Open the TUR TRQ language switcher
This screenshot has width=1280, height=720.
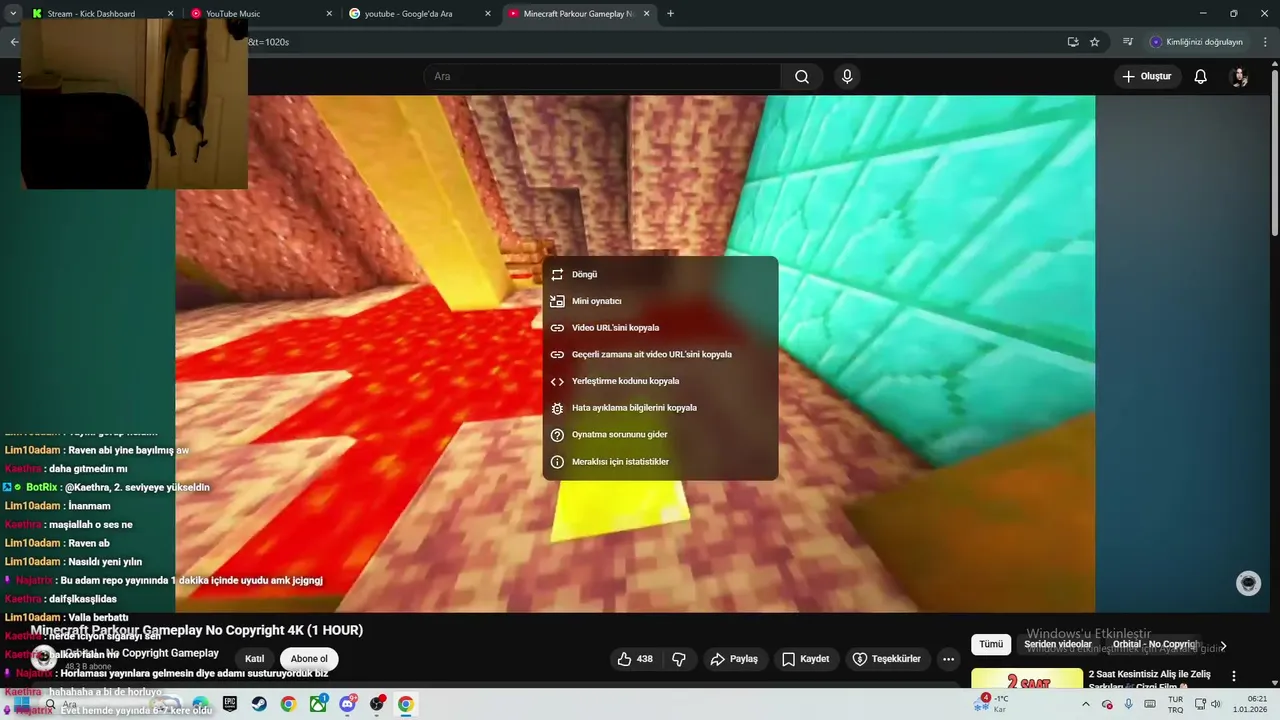coord(1176,704)
